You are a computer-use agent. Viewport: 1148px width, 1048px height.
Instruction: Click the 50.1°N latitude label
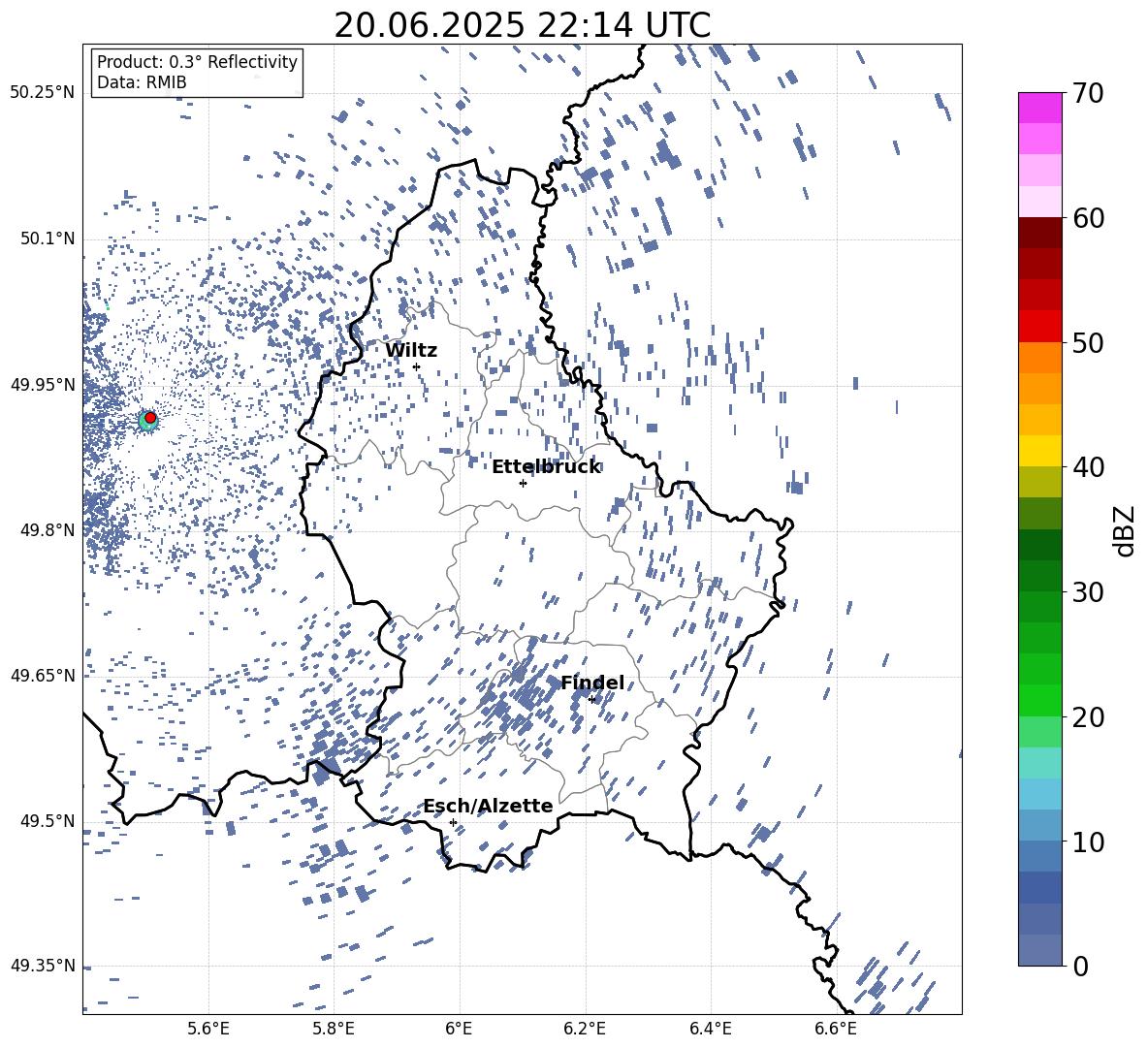coord(48,238)
